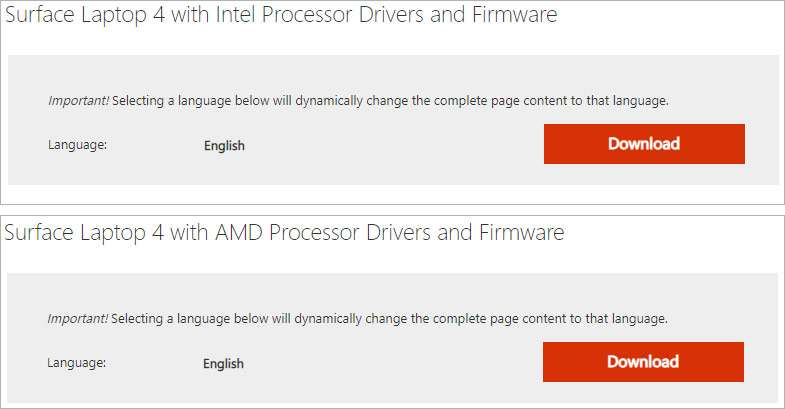Image resolution: width=785 pixels, height=409 pixels.
Task: Download the AMD Processor drivers and firmware
Action: tap(643, 362)
